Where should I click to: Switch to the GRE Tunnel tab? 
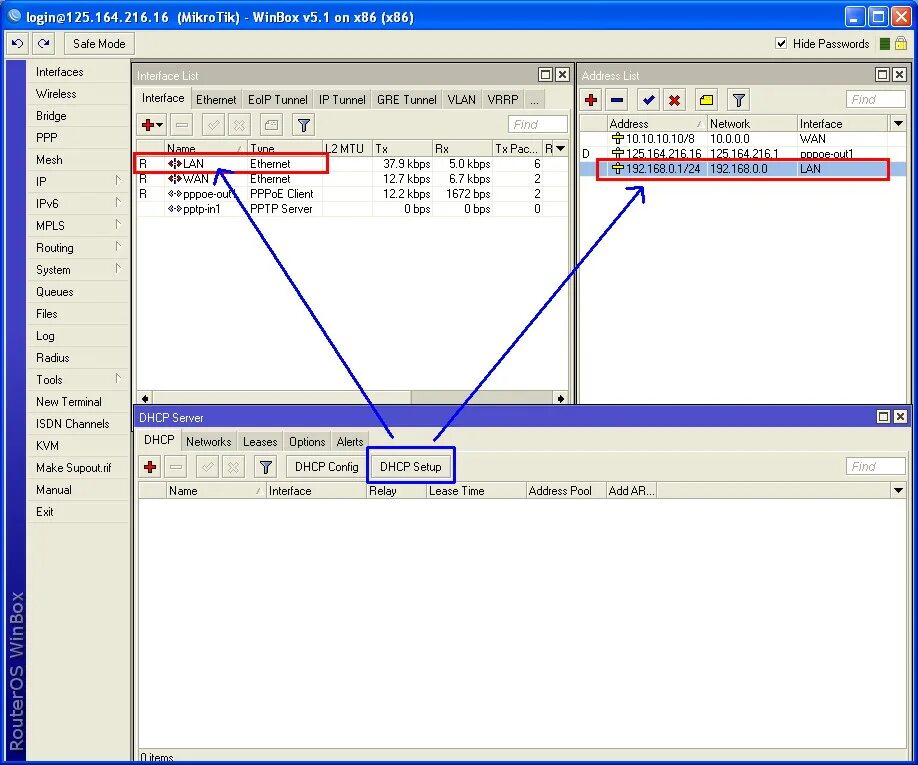click(x=406, y=100)
